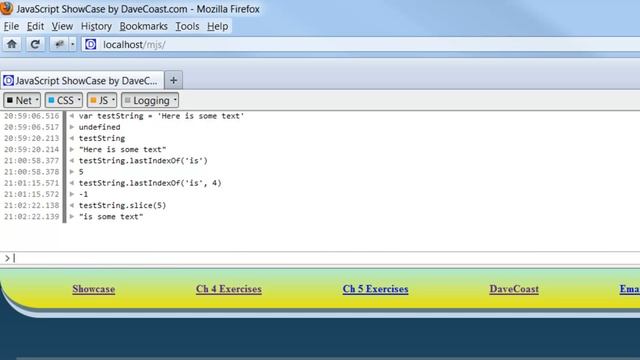Open the View menu
Viewport: 640px width, 360px height.
(62, 26)
